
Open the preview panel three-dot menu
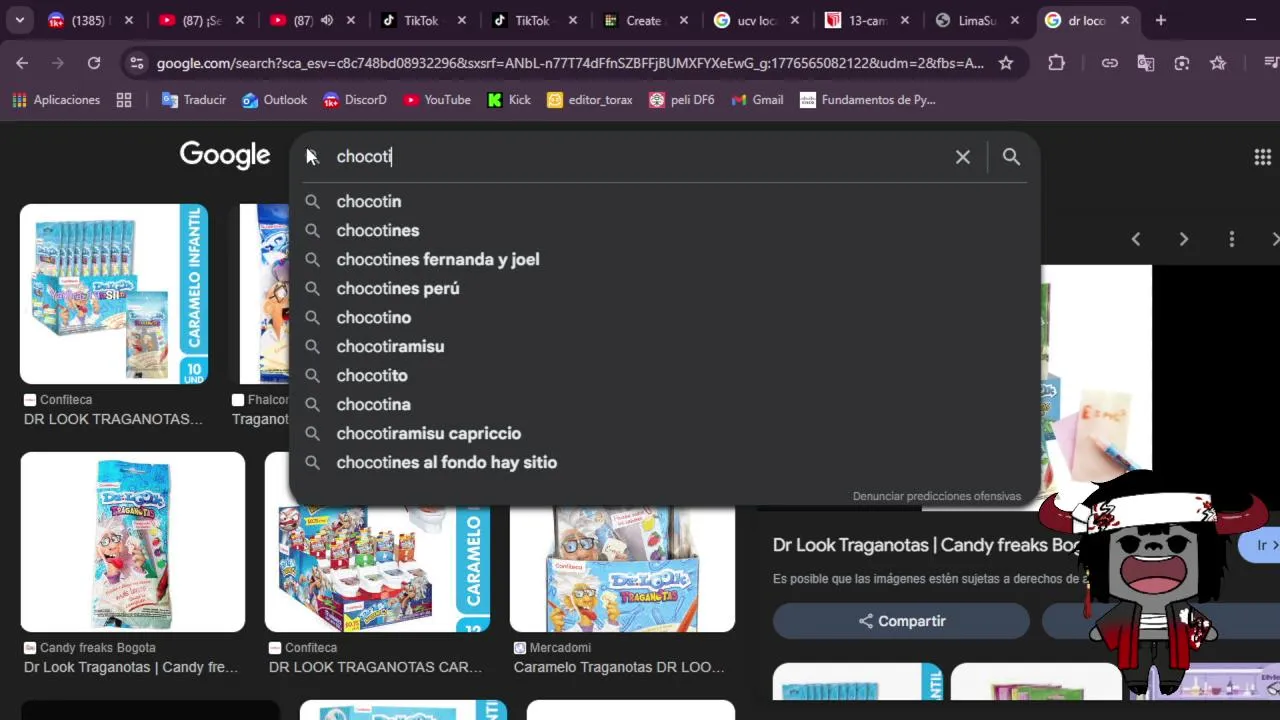pyautogui.click(x=1231, y=239)
